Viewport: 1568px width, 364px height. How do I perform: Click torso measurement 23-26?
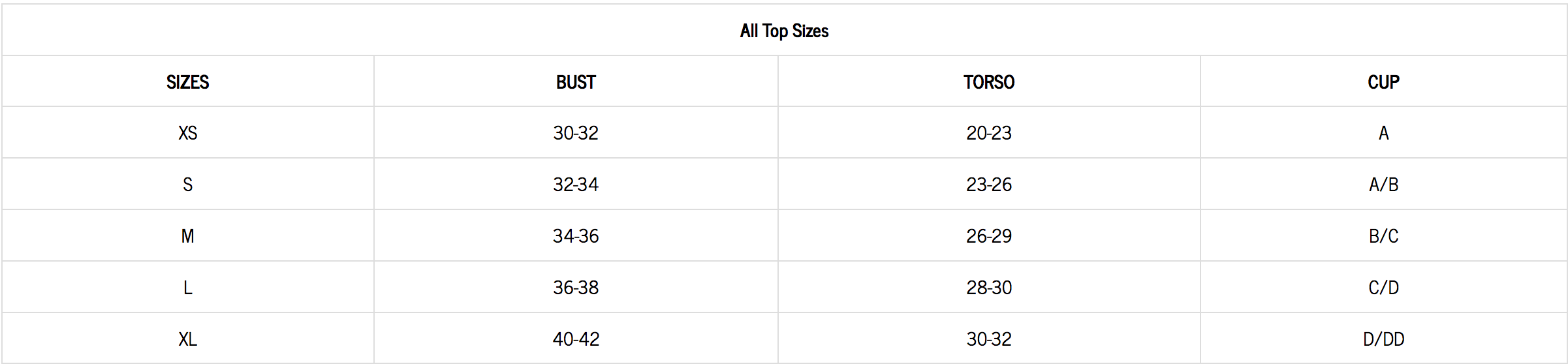click(x=989, y=185)
